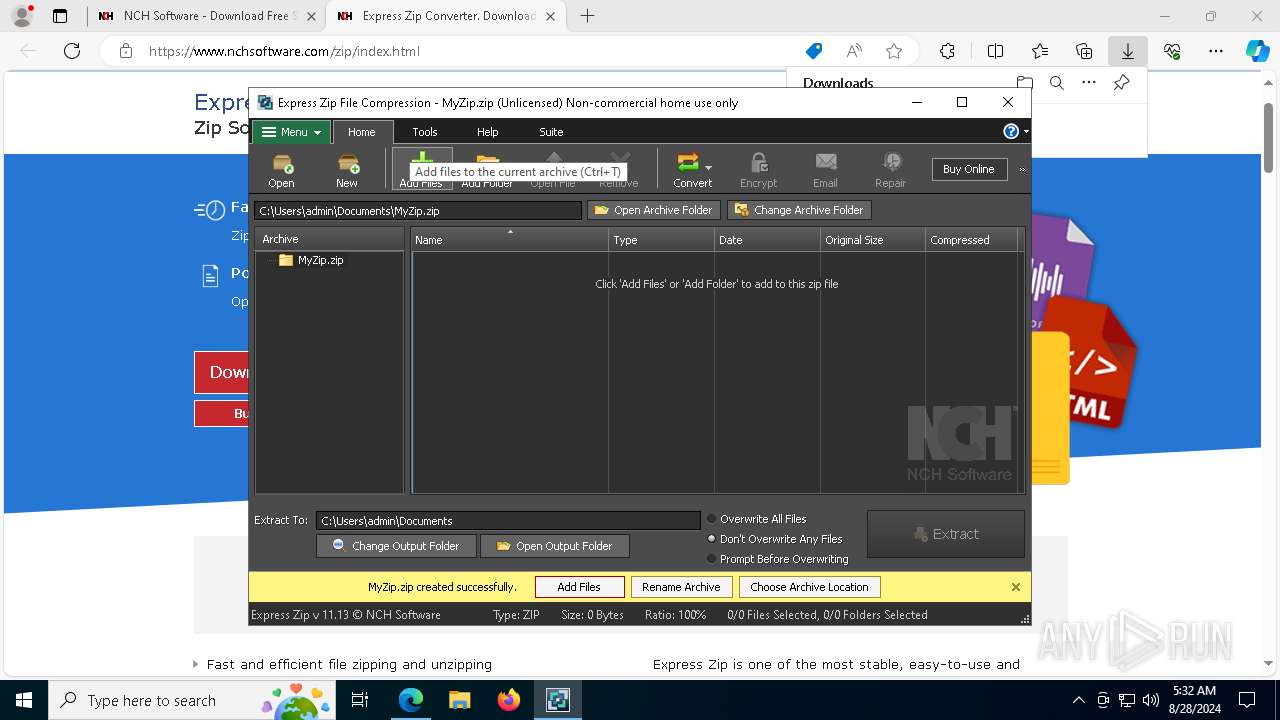
Task: Sort by Compressed column header
Action: (971, 239)
